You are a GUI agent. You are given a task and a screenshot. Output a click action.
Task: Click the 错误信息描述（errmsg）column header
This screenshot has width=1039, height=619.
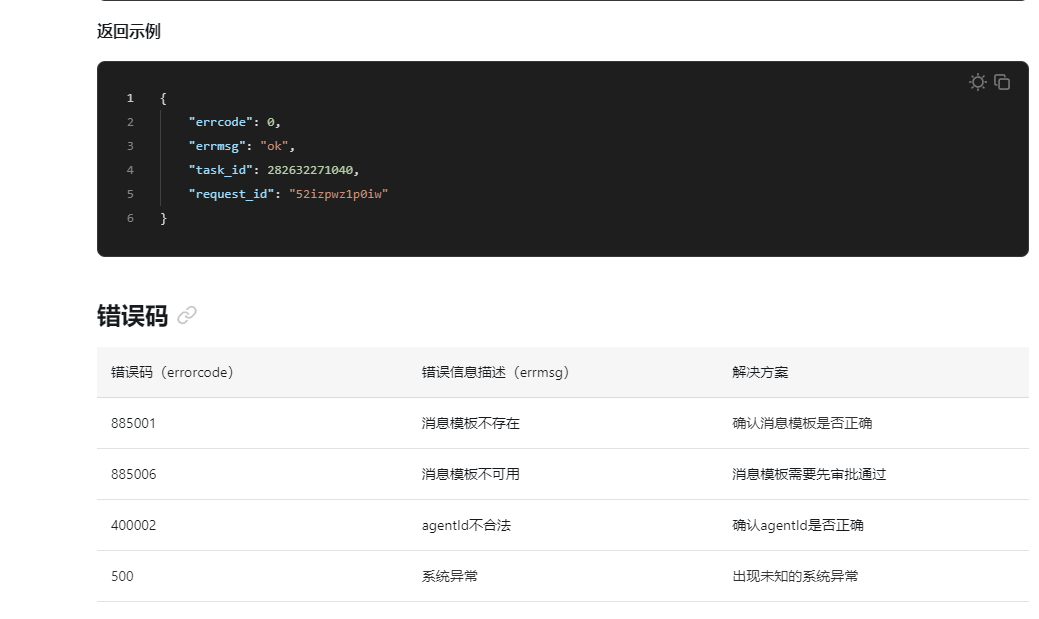(495, 372)
